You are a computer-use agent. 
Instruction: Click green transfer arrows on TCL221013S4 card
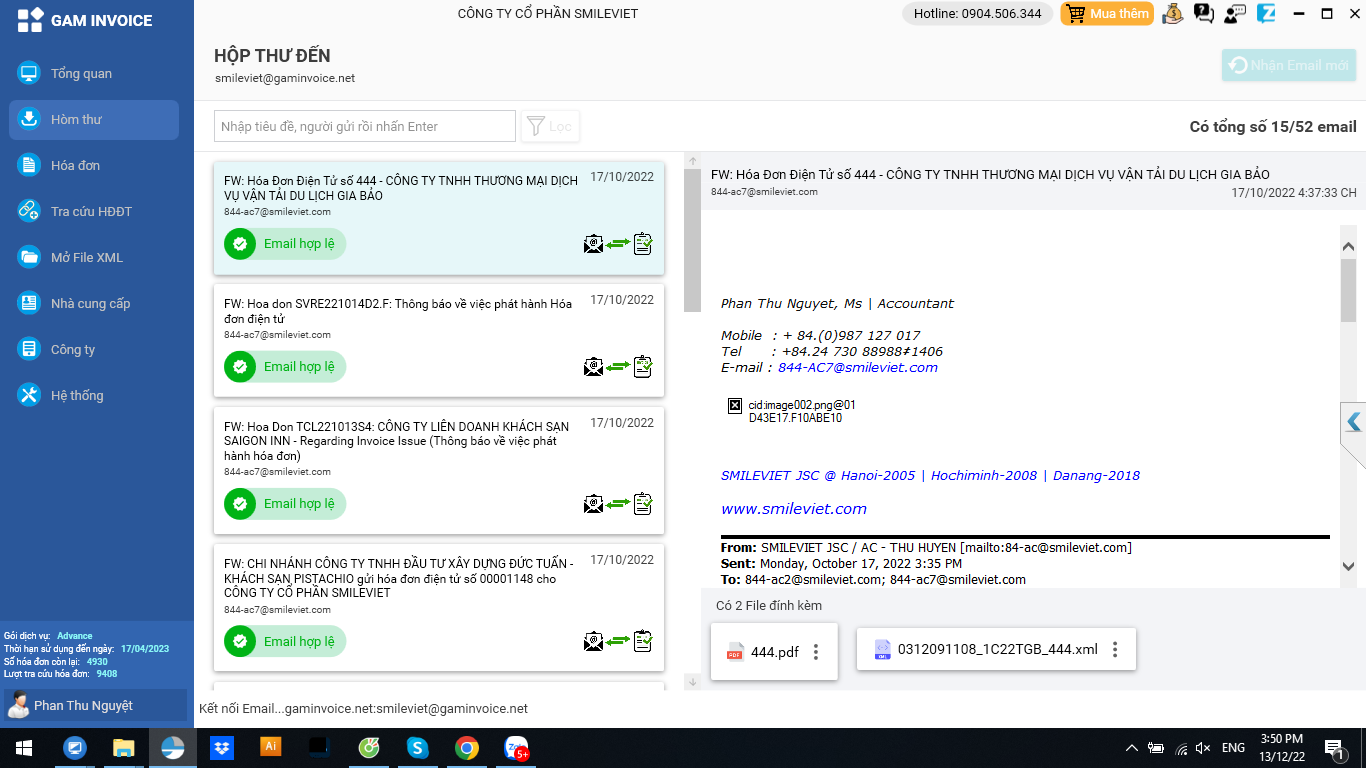coord(618,503)
